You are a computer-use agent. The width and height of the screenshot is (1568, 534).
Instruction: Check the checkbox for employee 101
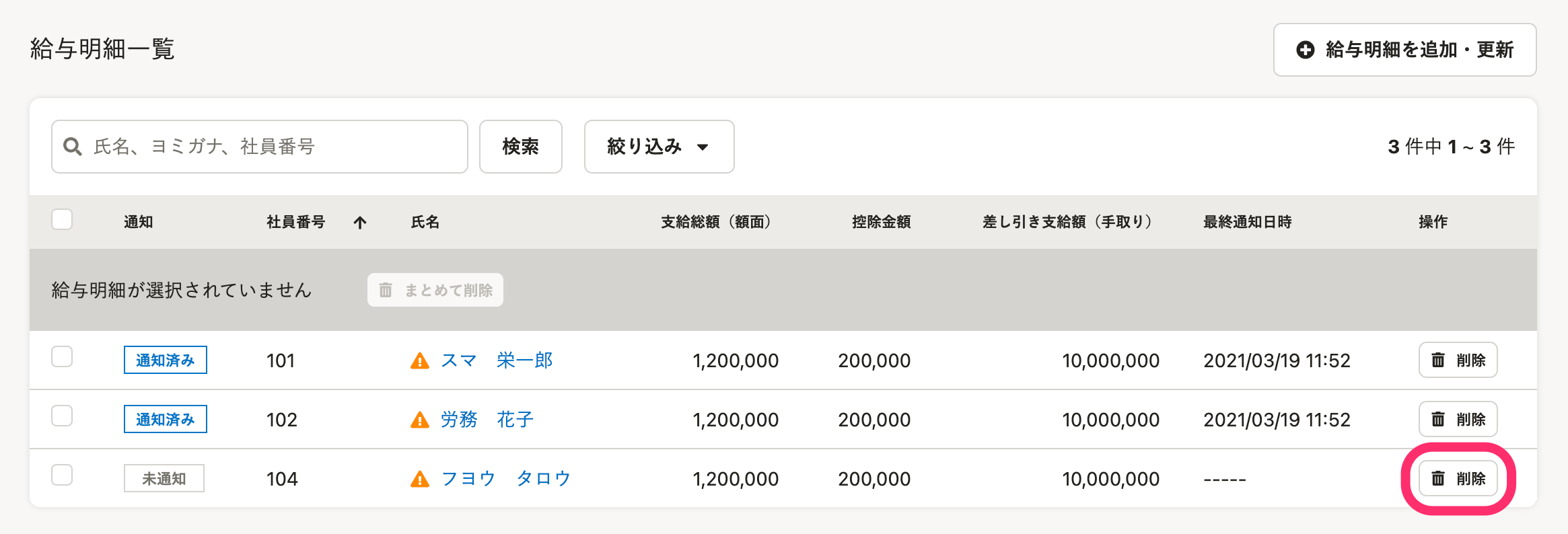[62, 357]
